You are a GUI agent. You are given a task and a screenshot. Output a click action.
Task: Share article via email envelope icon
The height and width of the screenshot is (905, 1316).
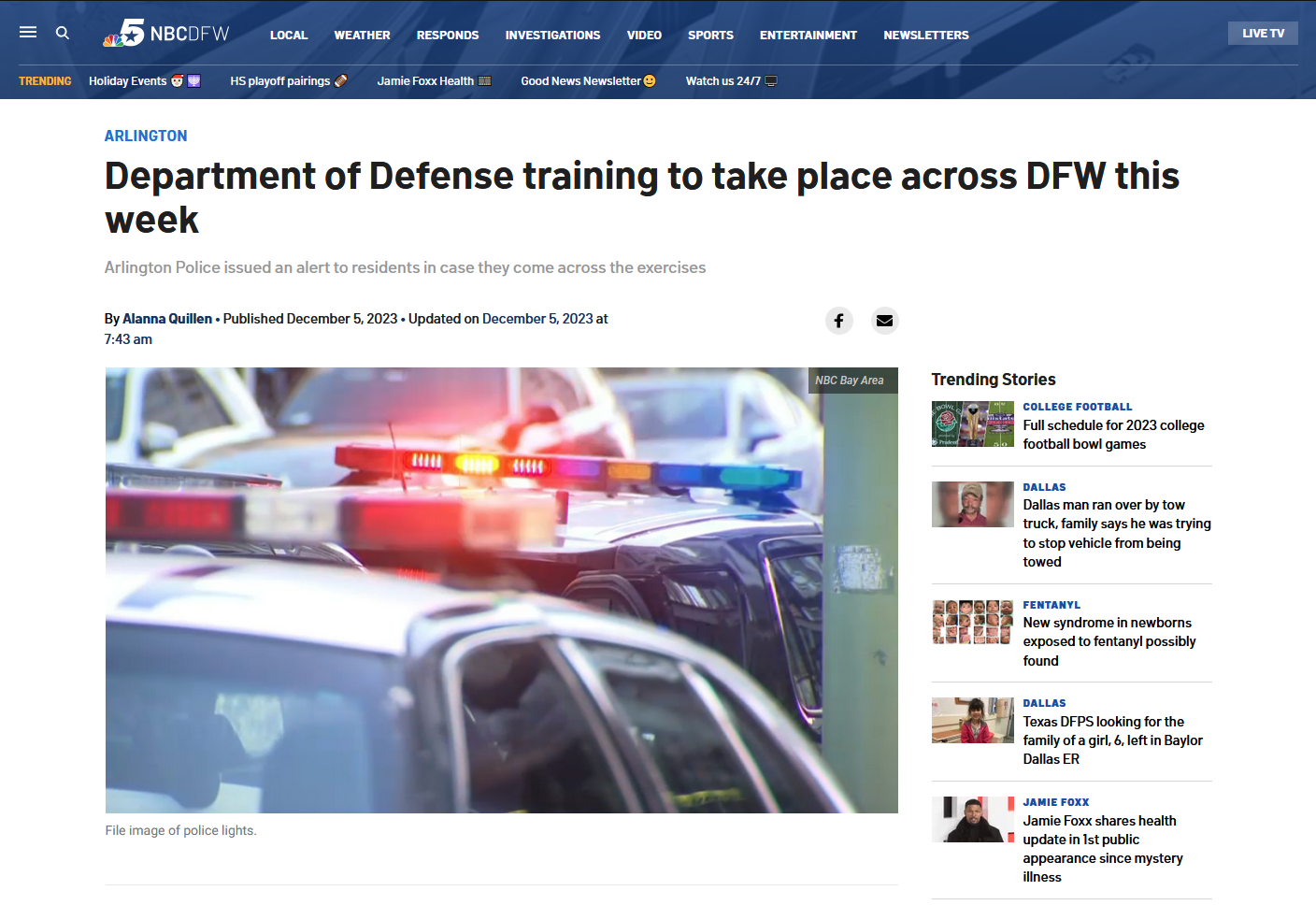pos(884,321)
